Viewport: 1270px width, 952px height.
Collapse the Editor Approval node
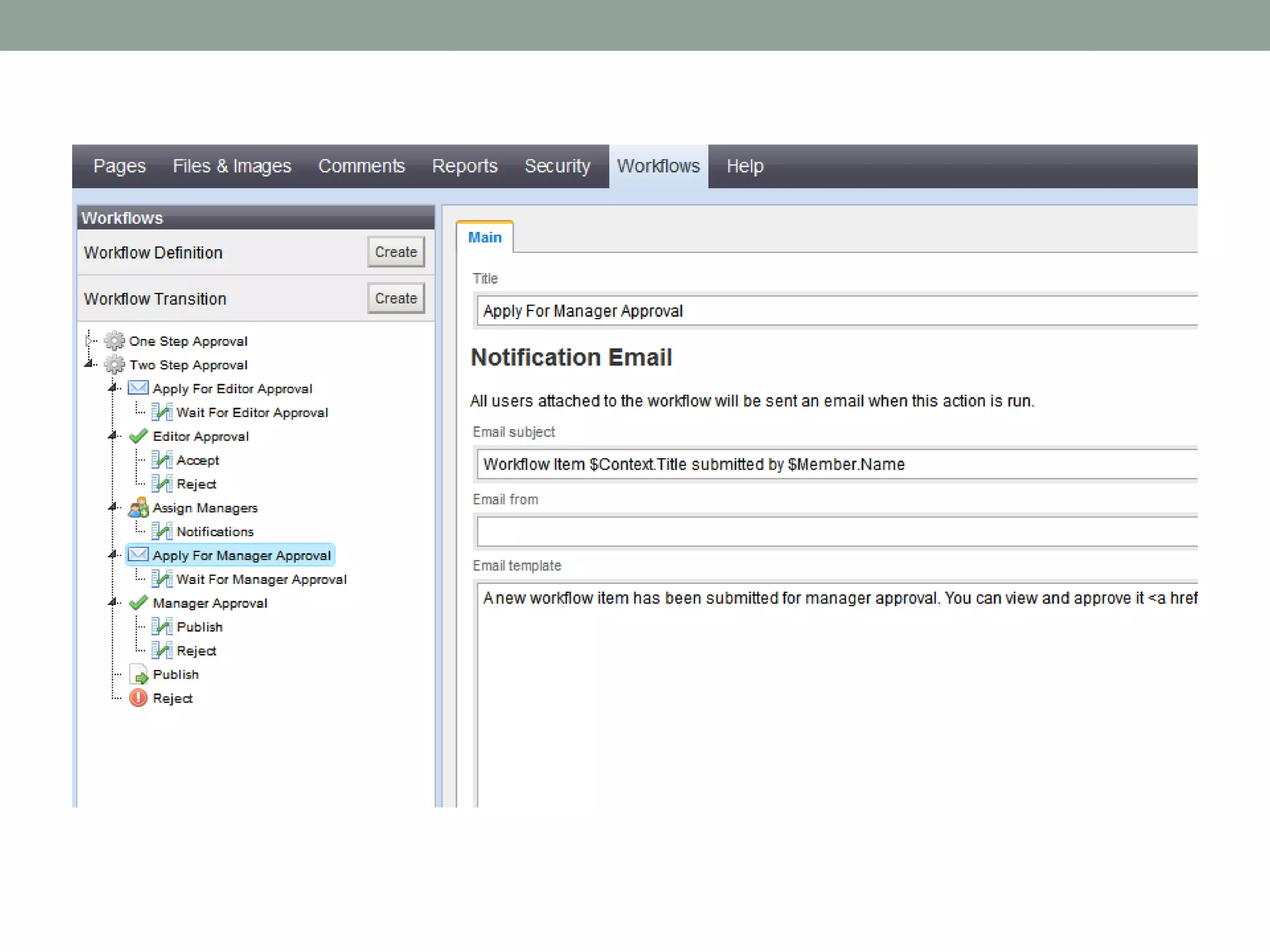[x=112, y=436]
